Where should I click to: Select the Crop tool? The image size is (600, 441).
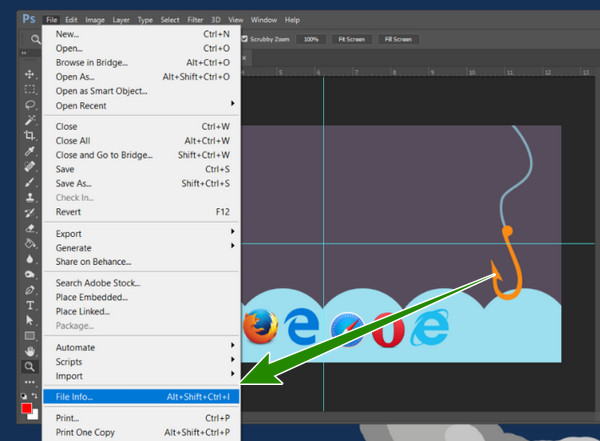(29, 135)
